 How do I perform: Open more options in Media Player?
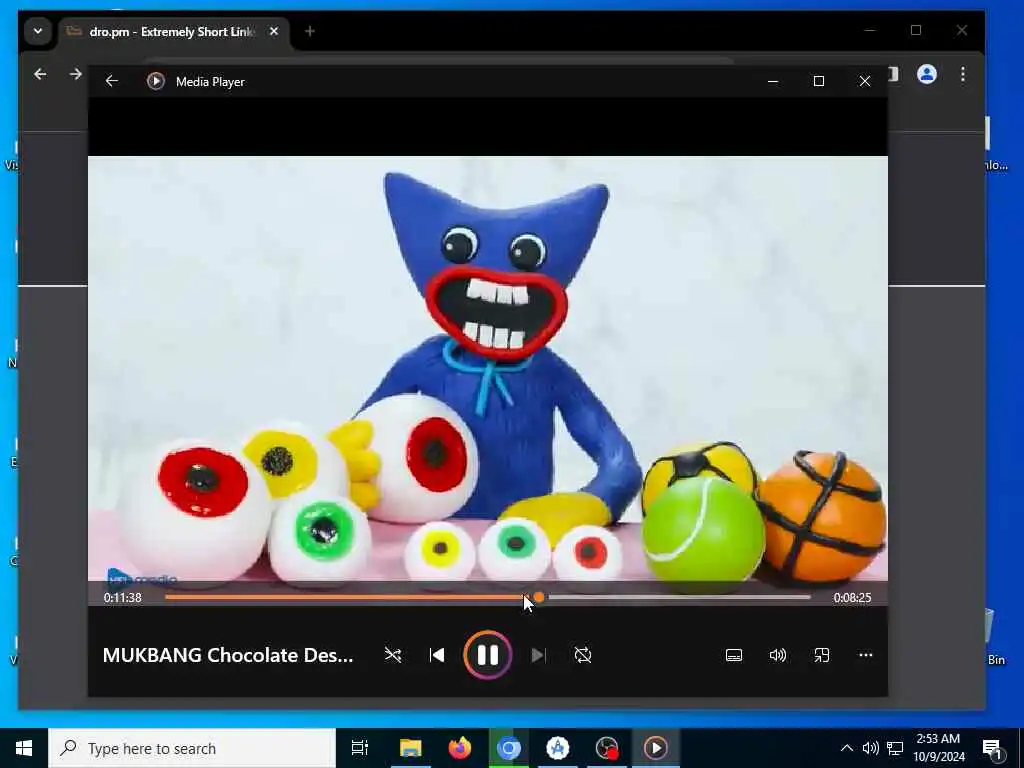(865, 655)
